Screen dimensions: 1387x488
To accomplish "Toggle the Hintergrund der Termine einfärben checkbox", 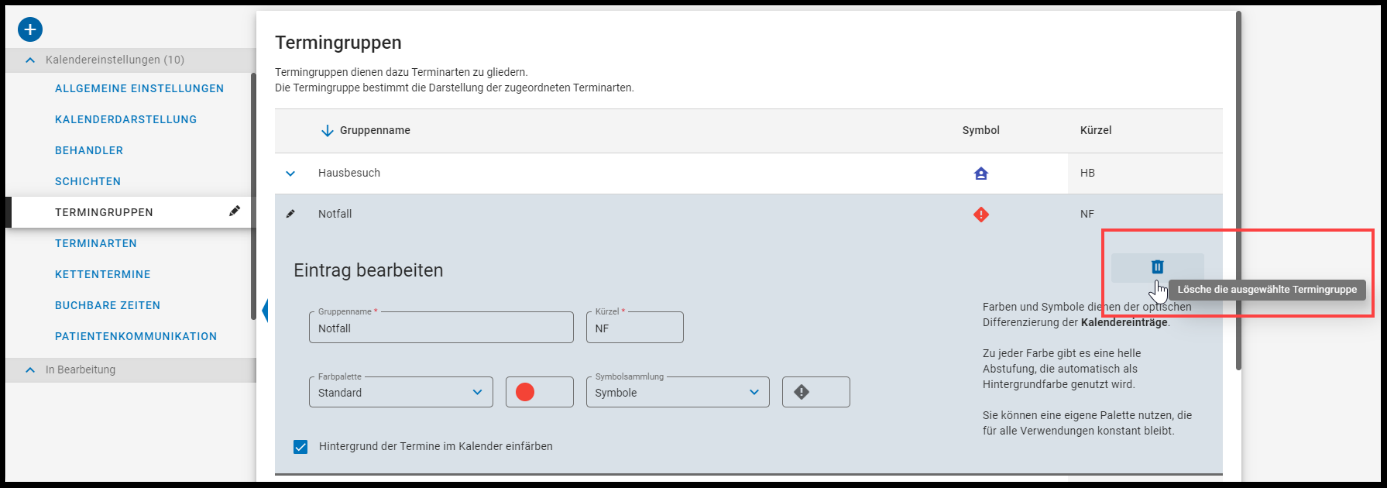I will click(301, 446).
